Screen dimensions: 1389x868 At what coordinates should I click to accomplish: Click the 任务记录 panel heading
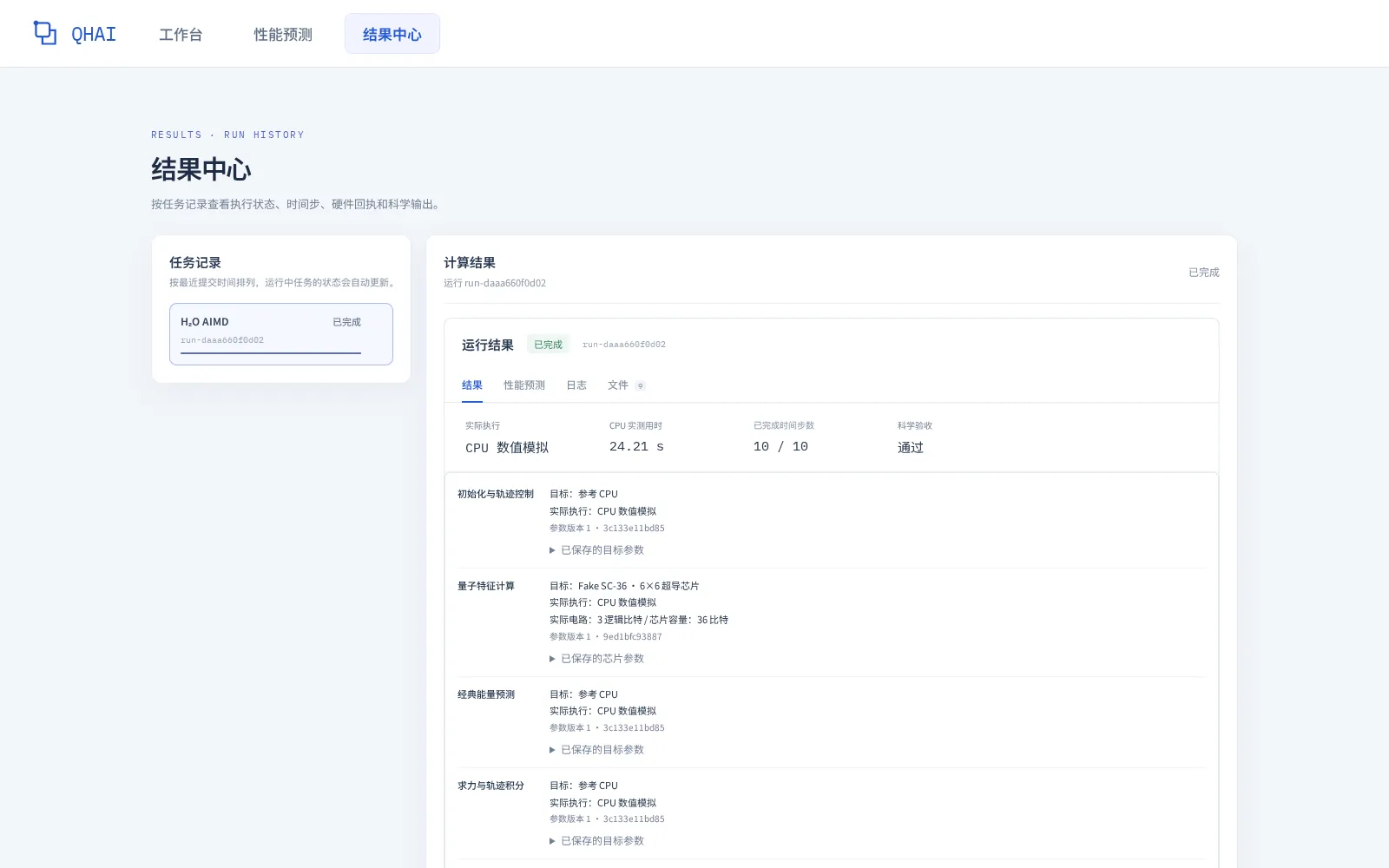click(195, 262)
